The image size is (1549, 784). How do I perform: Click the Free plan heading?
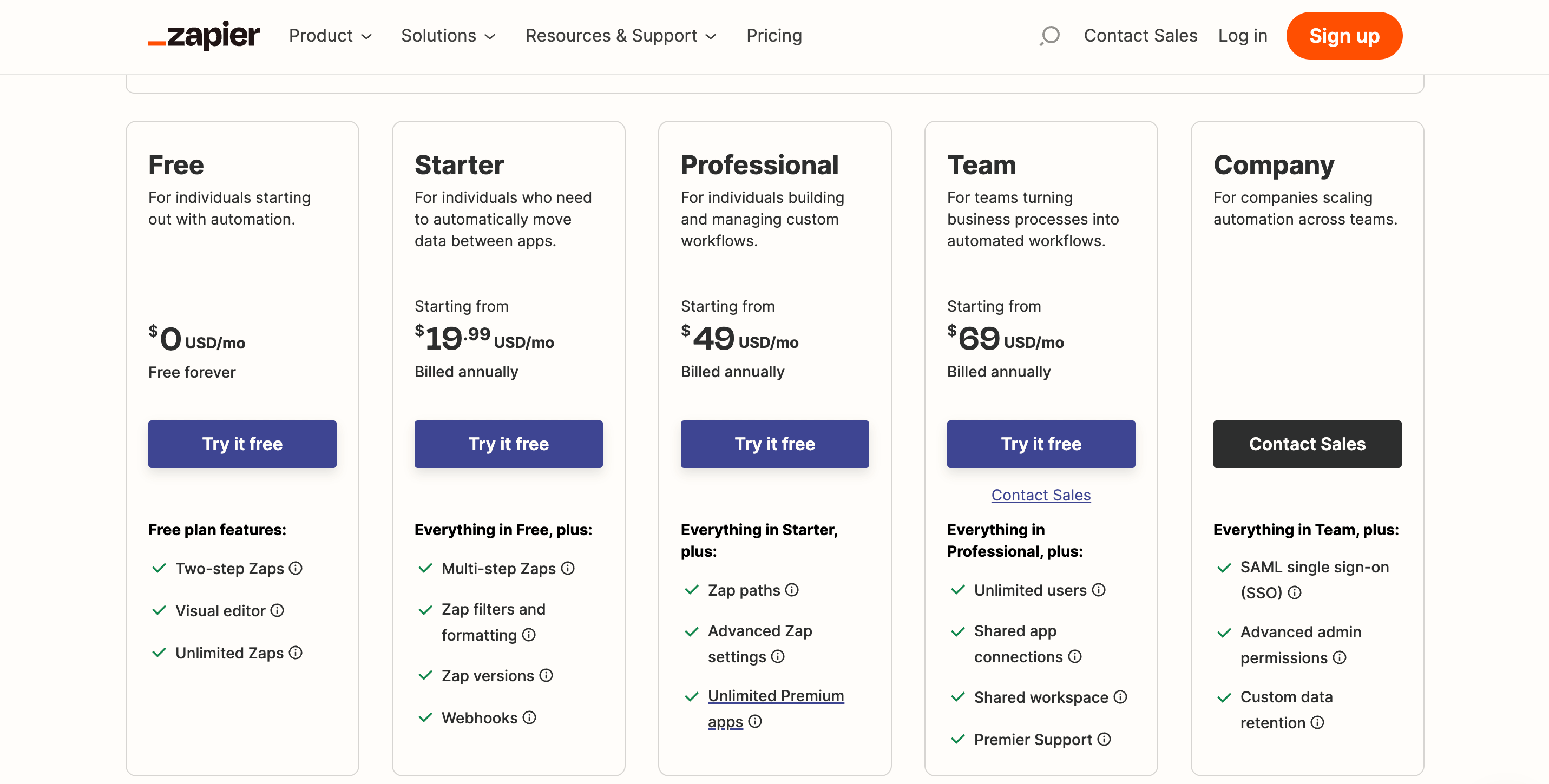point(176,164)
